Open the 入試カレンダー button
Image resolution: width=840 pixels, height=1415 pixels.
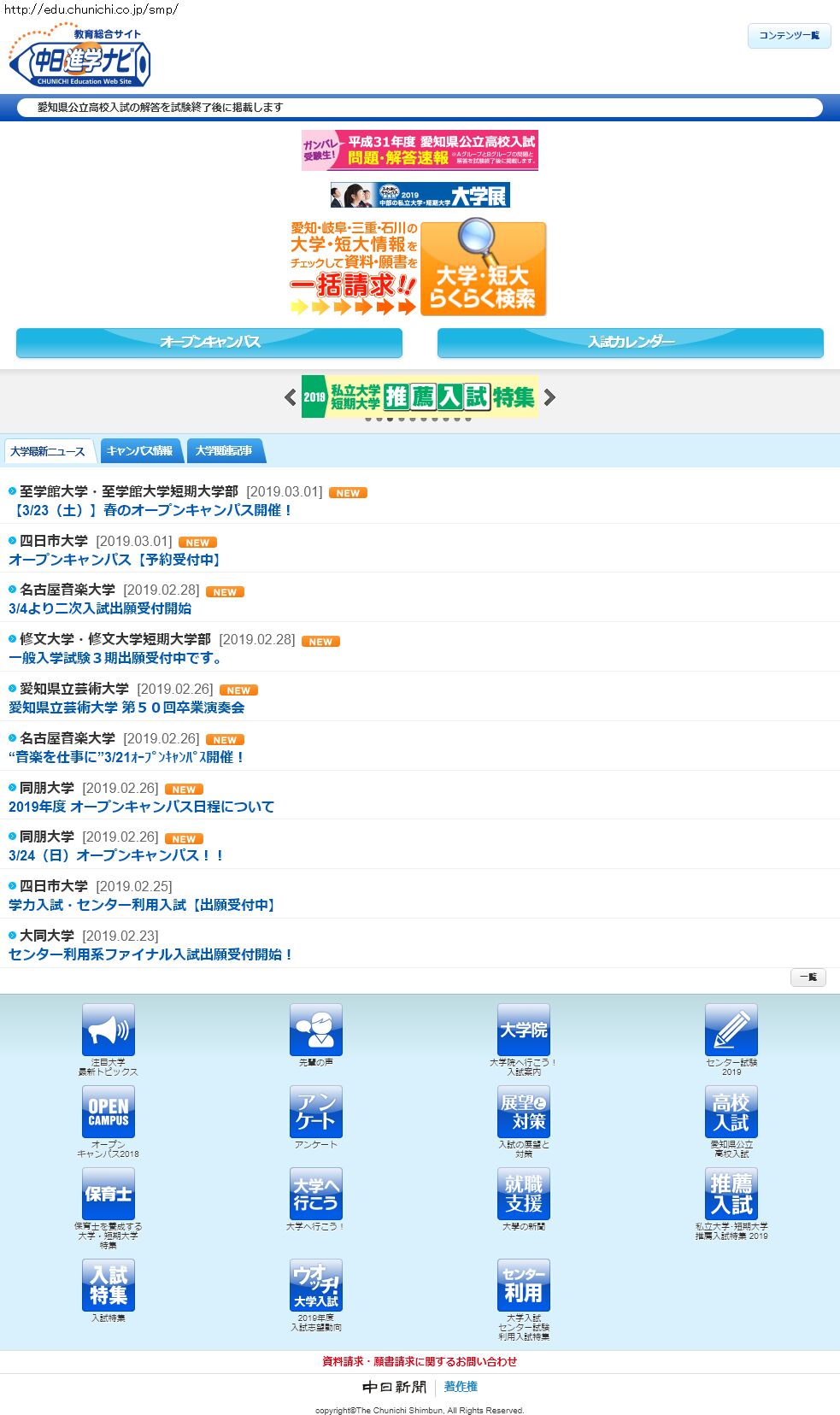coord(630,342)
